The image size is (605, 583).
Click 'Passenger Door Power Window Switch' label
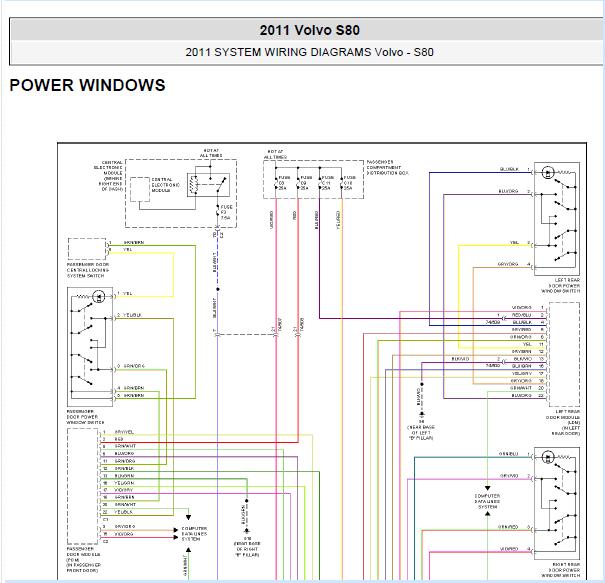click(x=85, y=417)
